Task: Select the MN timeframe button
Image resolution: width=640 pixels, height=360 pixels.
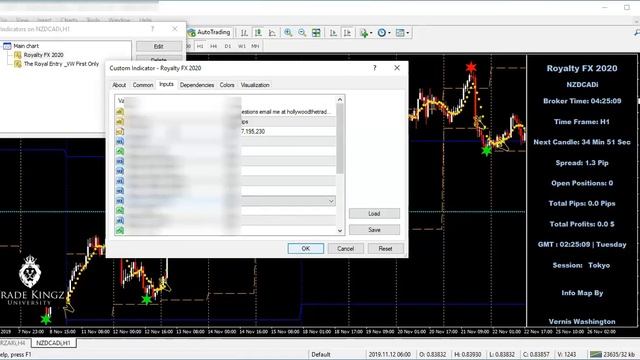Action: [x=255, y=46]
